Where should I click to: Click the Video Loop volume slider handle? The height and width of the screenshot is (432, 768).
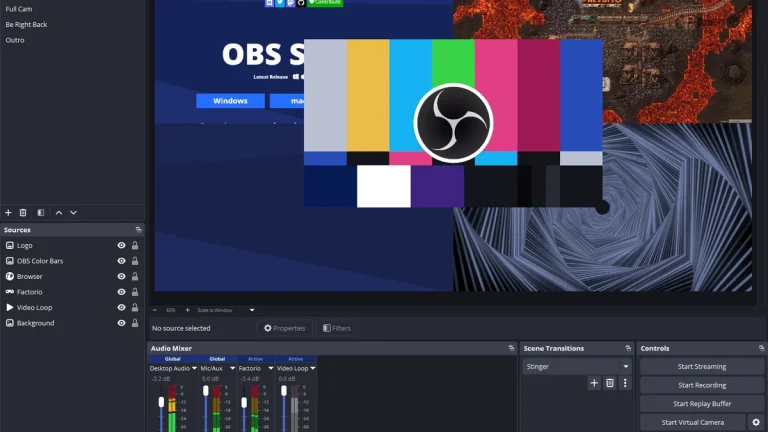coord(284,390)
